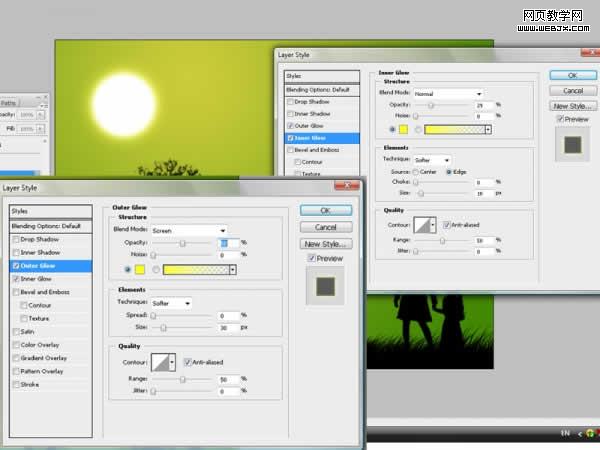This screenshot has width=600, height=450.
Task: Click Choke value field in Inner Glow
Action: coord(484,183)
